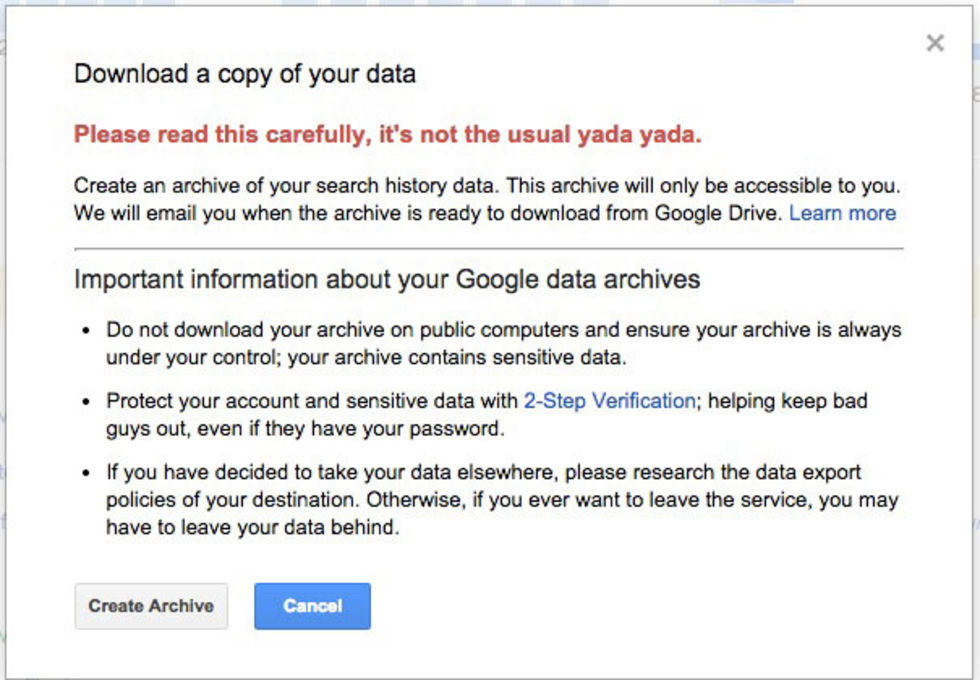The image size is (980, 680).
Task: Click the red 'Please read this carefully' warning
Action: click(387, 135)
